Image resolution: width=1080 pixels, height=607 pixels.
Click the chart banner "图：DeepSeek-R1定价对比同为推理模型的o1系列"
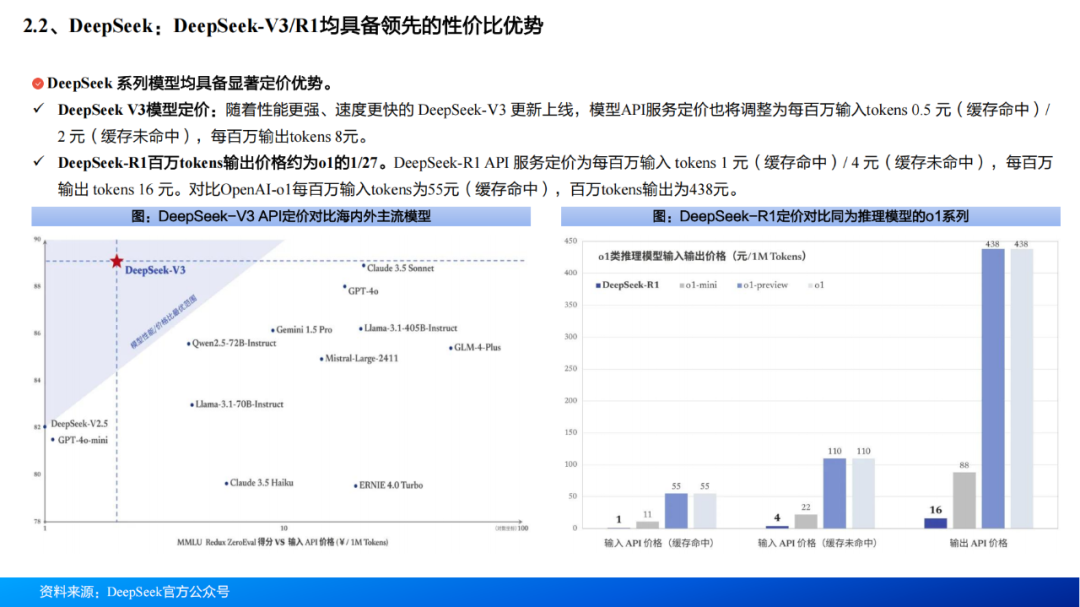tap(811, 216)
